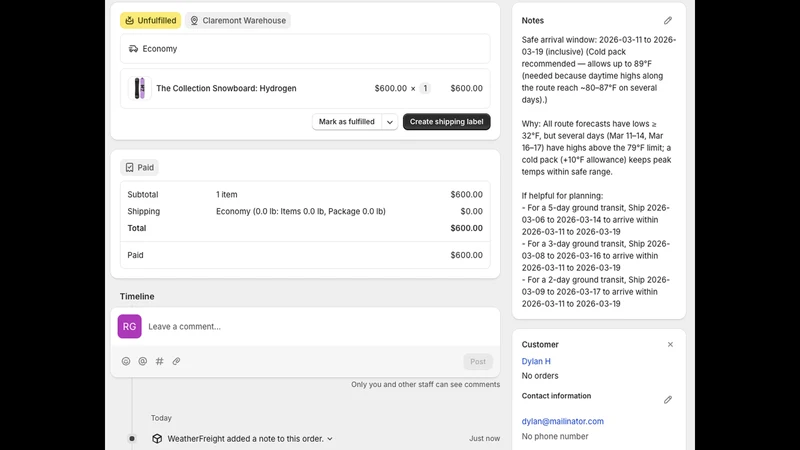Insert emoji in timeline comment
The width and height of the screenshot is (800, 450).
pos(126,361)
